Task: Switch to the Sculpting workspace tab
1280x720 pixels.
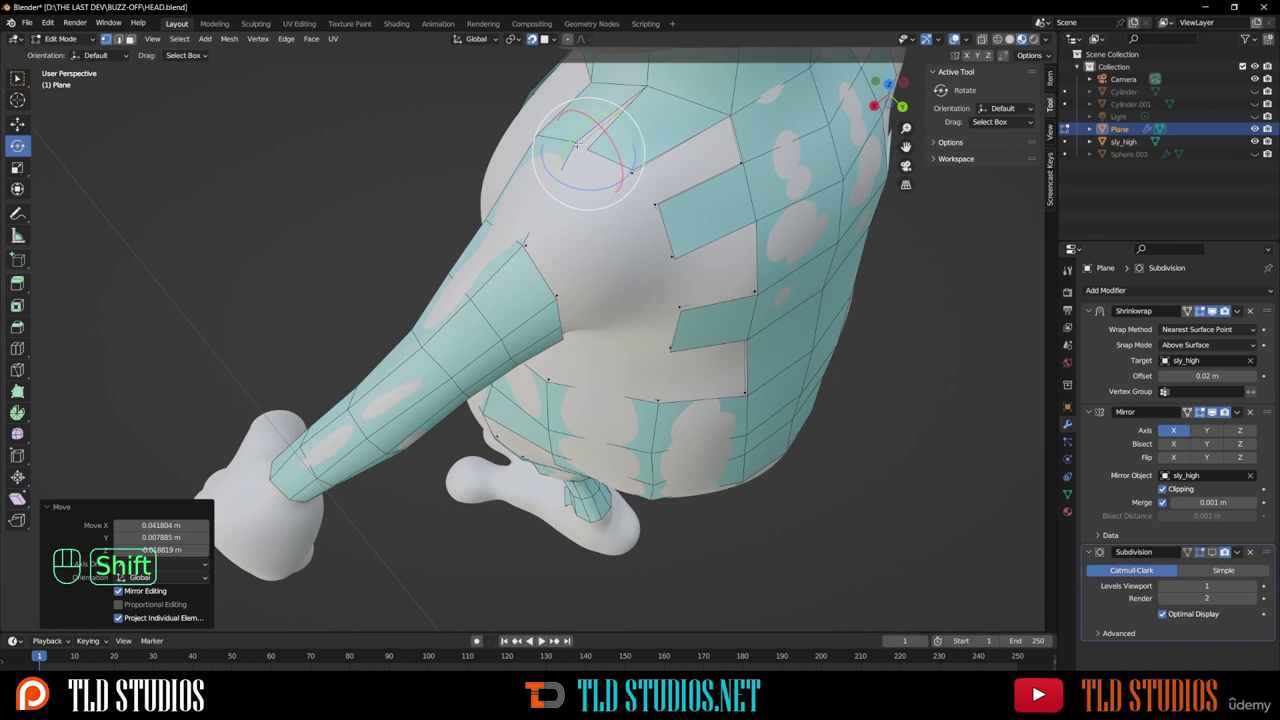Action: tap(255, 24)
